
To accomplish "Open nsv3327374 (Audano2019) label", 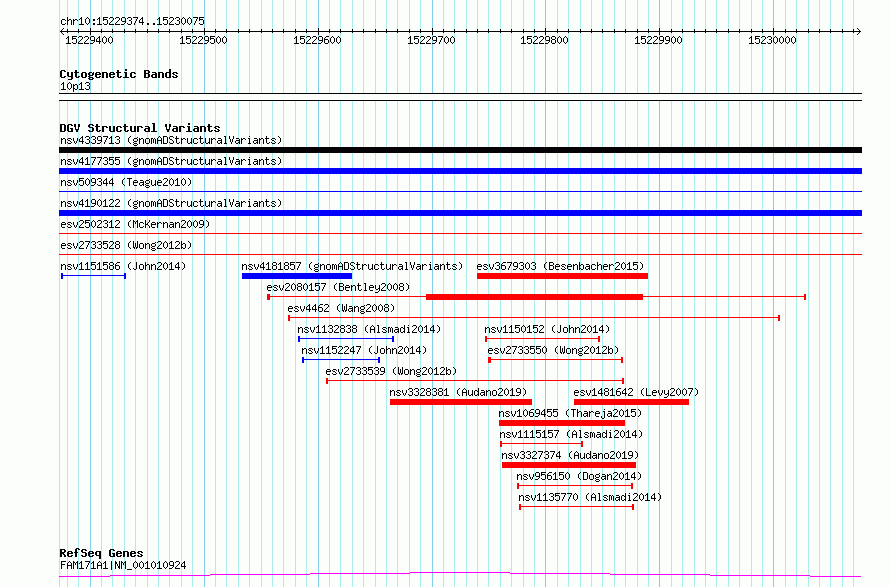I will 570,455.
